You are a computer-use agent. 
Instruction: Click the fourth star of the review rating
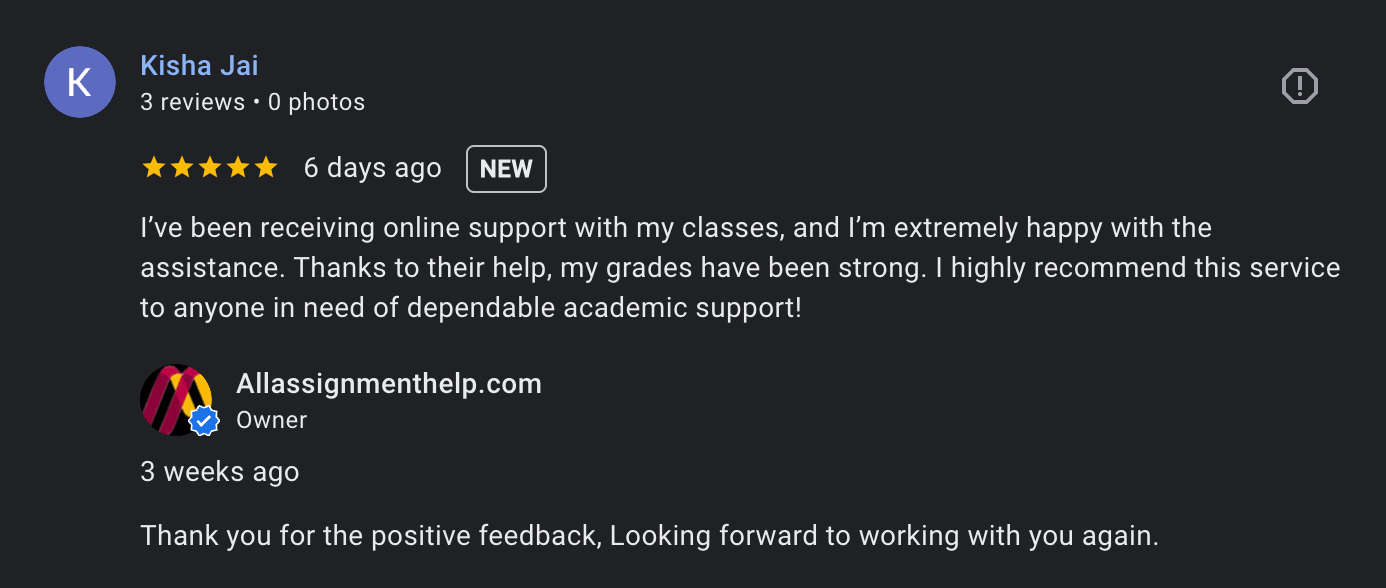click(238, 167)
